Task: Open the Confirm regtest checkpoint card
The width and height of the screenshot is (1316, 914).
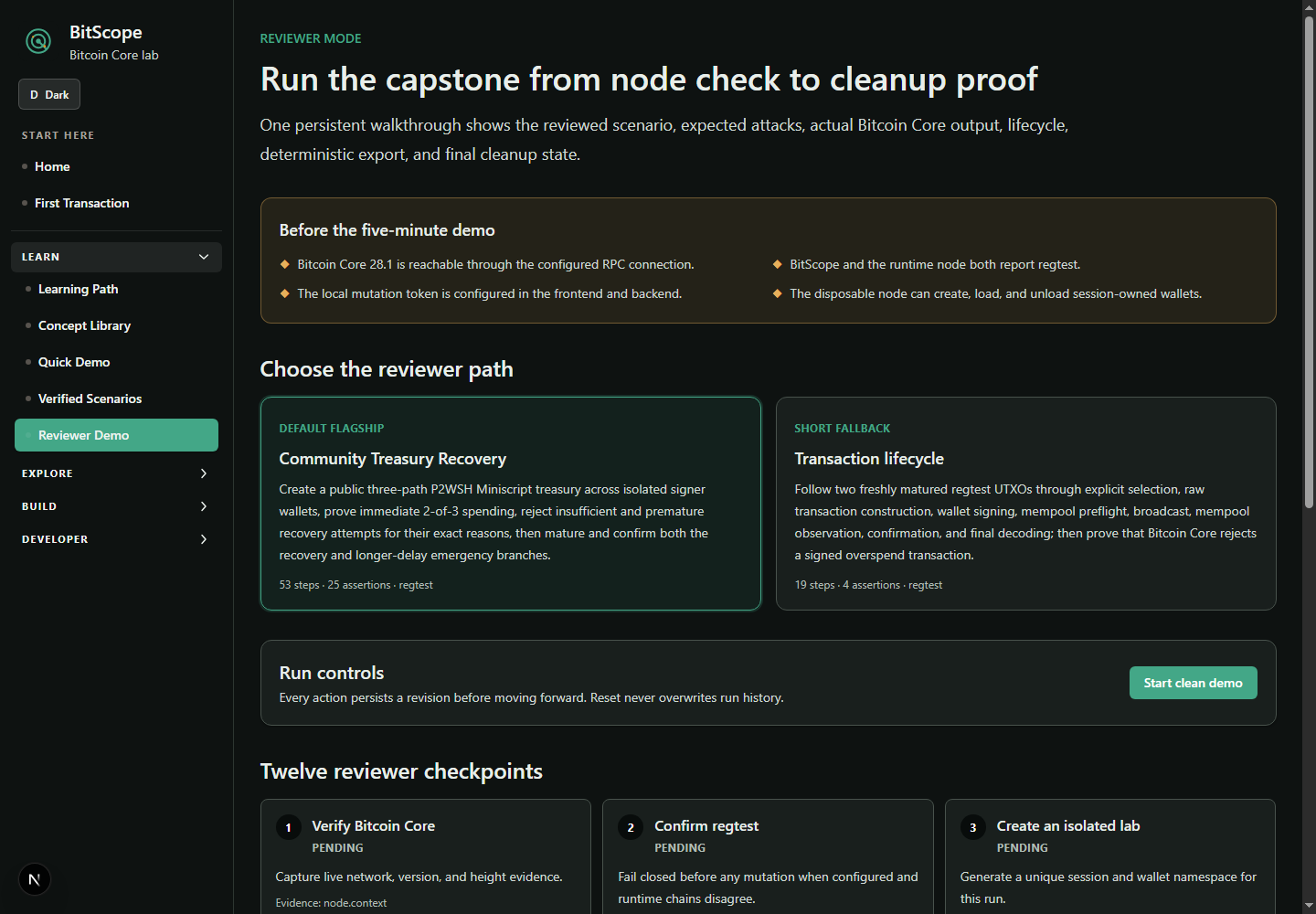Action: coord(769,856)
